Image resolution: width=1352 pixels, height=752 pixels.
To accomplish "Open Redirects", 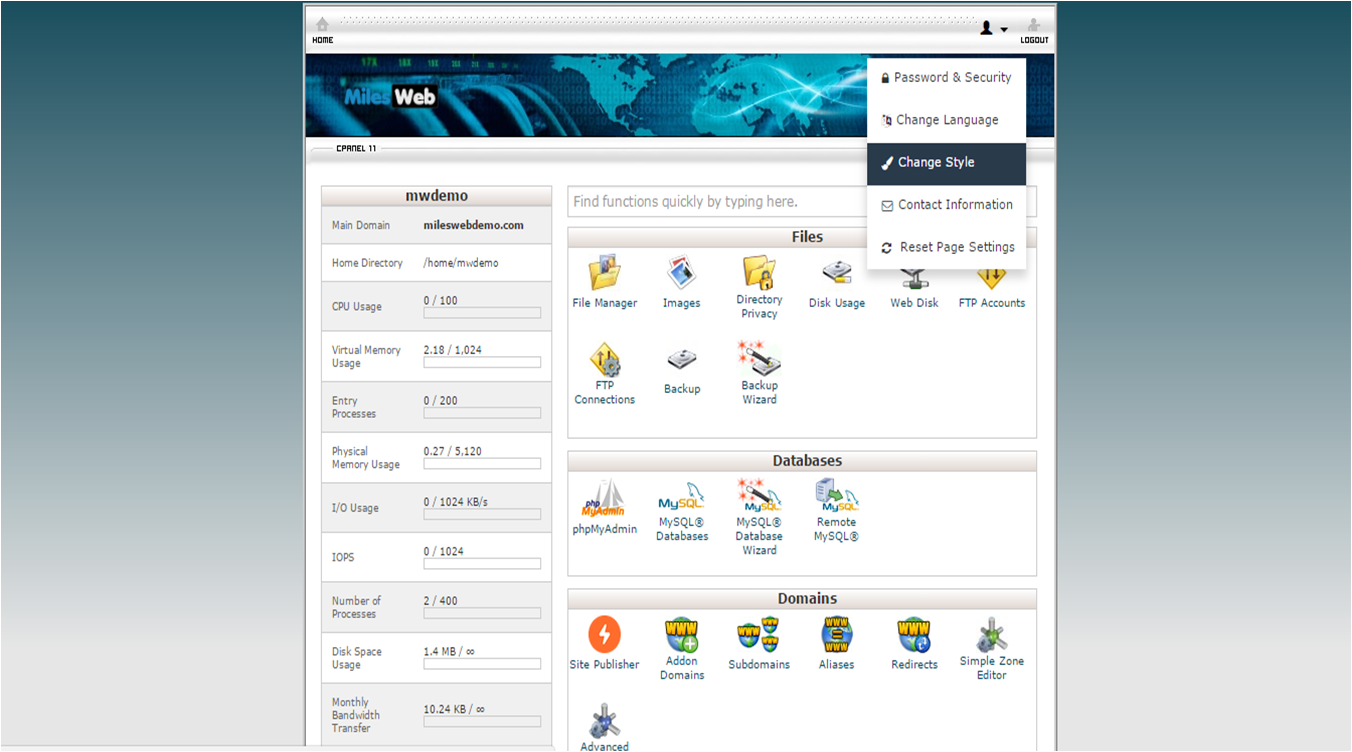I will coord(914,634).
